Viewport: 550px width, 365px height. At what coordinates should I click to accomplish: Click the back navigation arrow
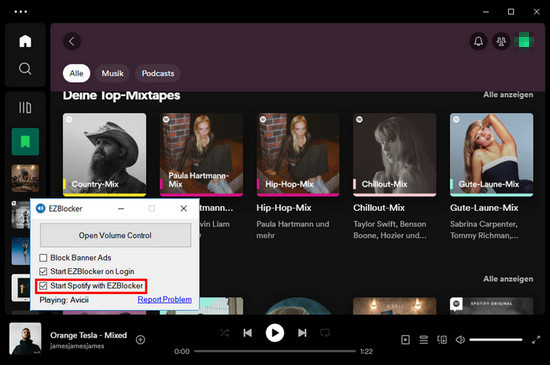[x=72, y=41]
